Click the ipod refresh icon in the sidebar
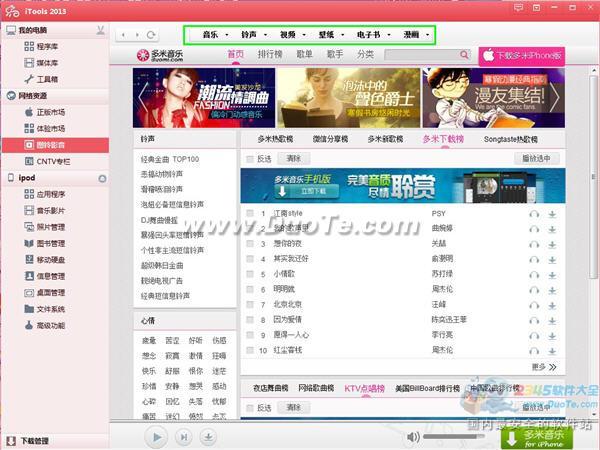 click(102, 178)
